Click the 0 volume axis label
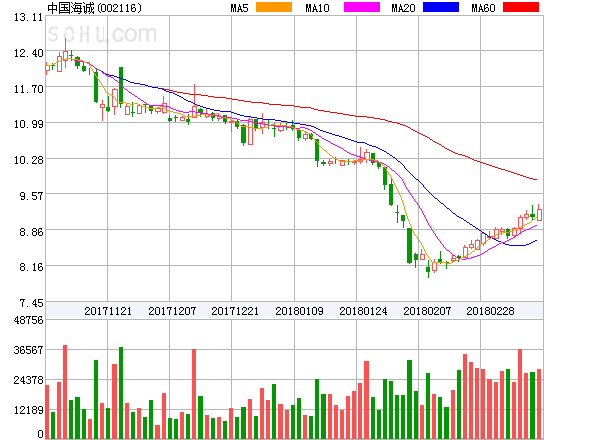Image resolution: width=600 pixels, height=440 pixels. [40, 434]
